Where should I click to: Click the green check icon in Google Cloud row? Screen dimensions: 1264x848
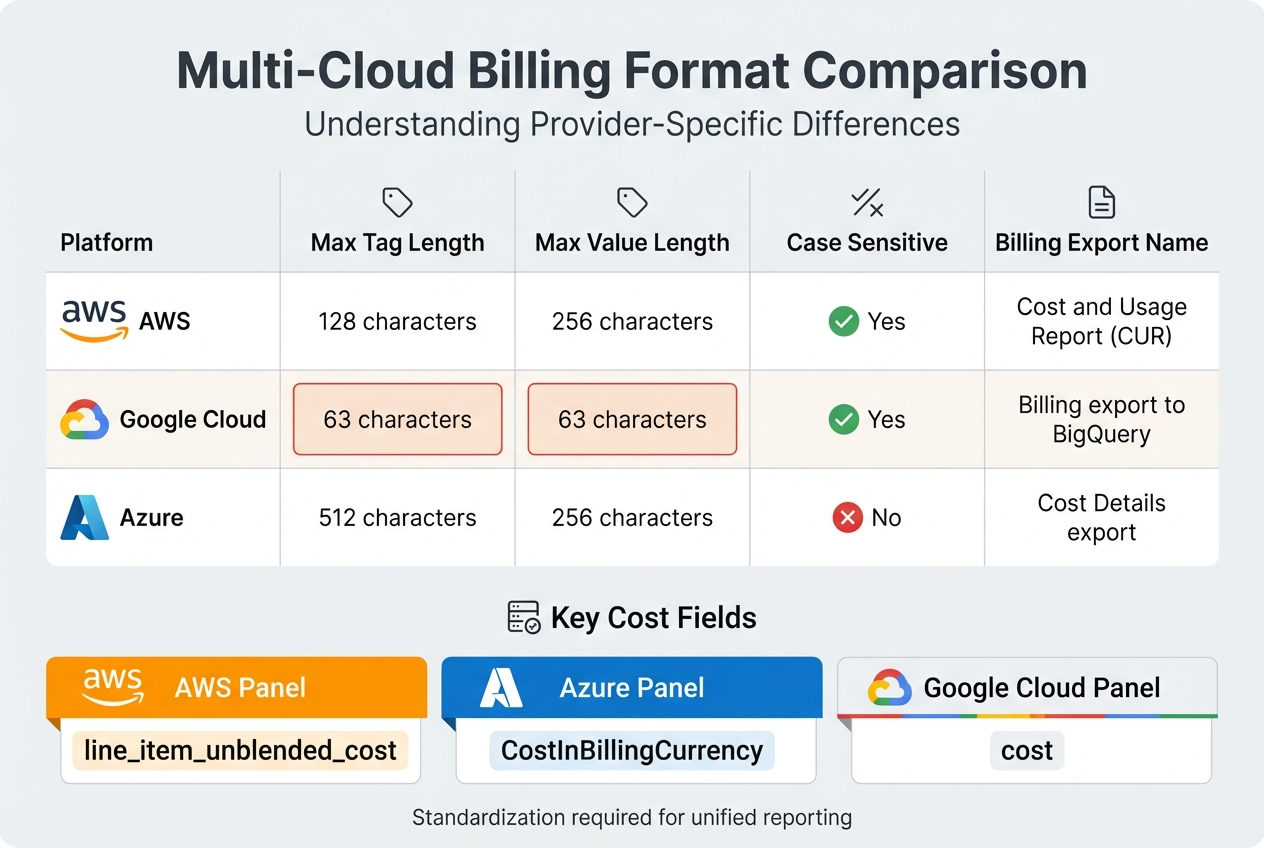844,420
